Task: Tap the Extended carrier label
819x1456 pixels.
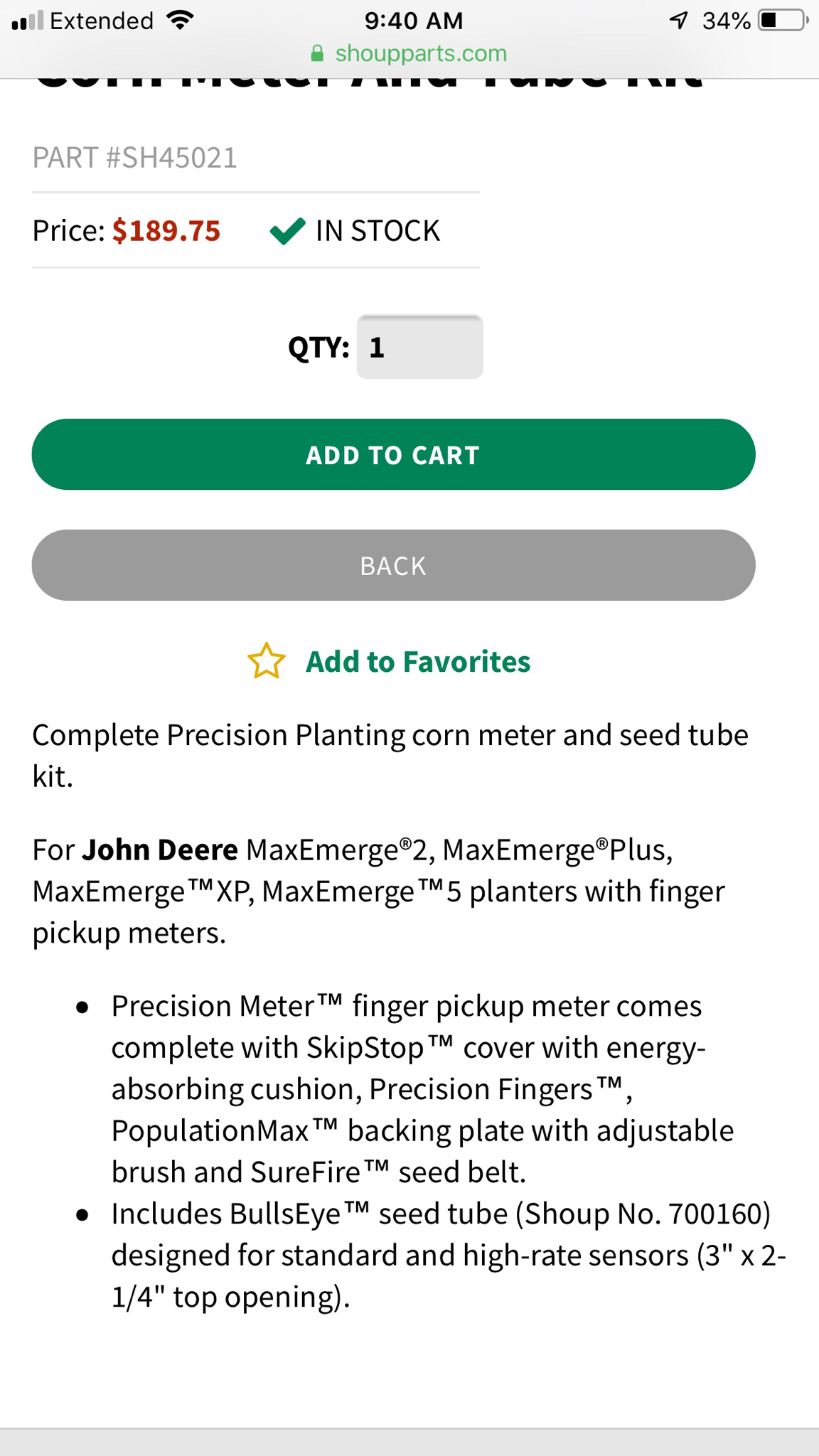Action: click(x=102, y=21)
